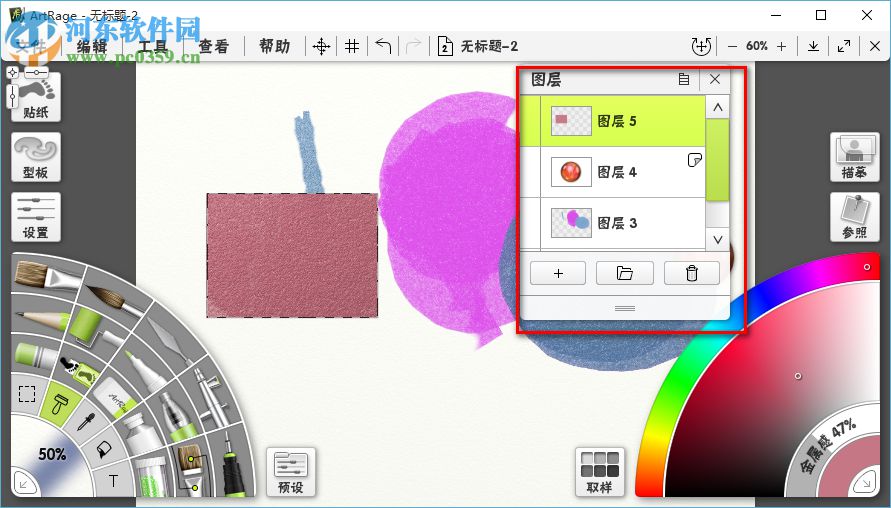Add a layer group with folder button
This screenshot has height=508, width=891.
624,273
